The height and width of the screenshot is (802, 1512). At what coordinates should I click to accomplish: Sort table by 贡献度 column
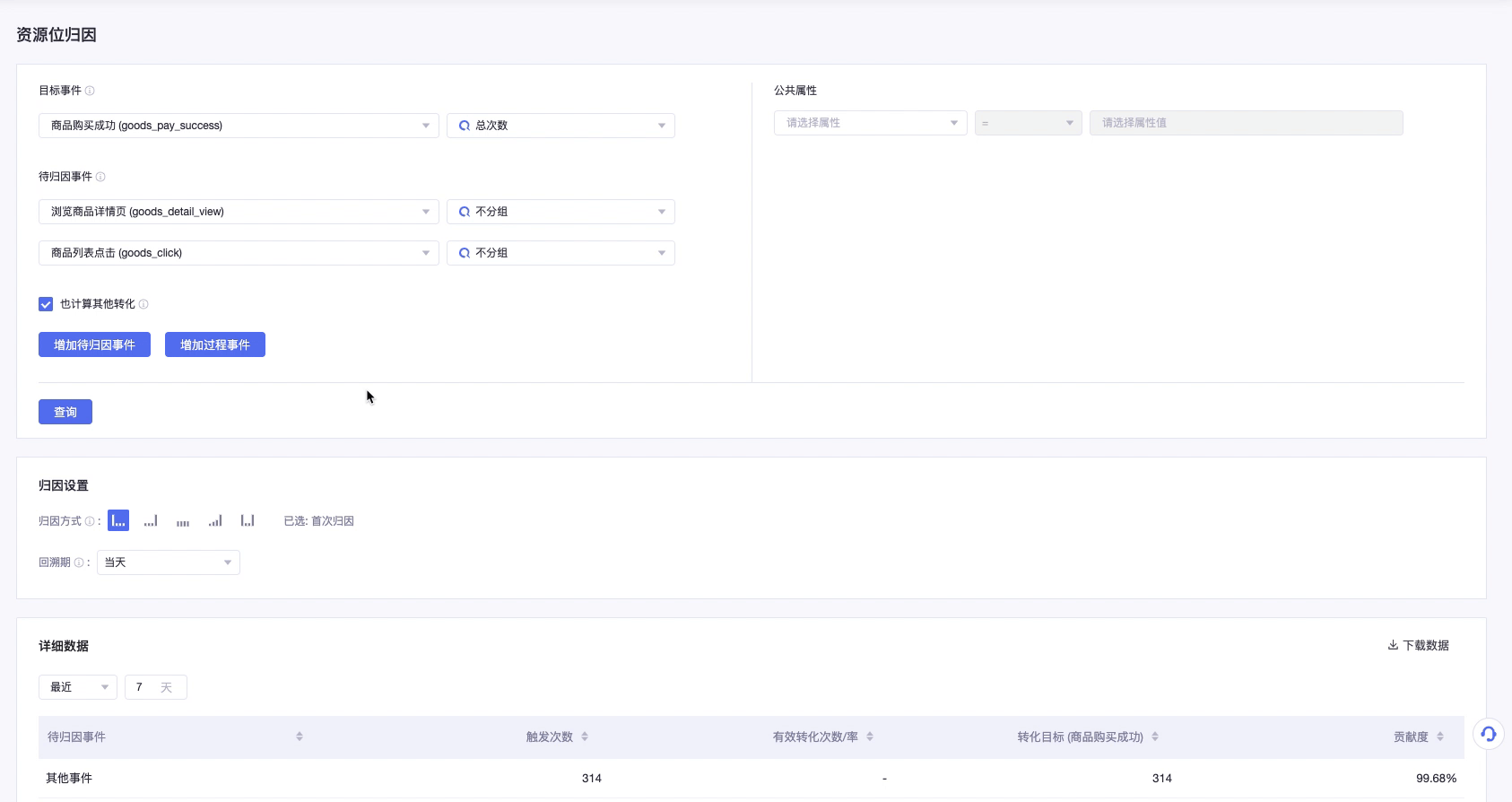coord(1440,737)
